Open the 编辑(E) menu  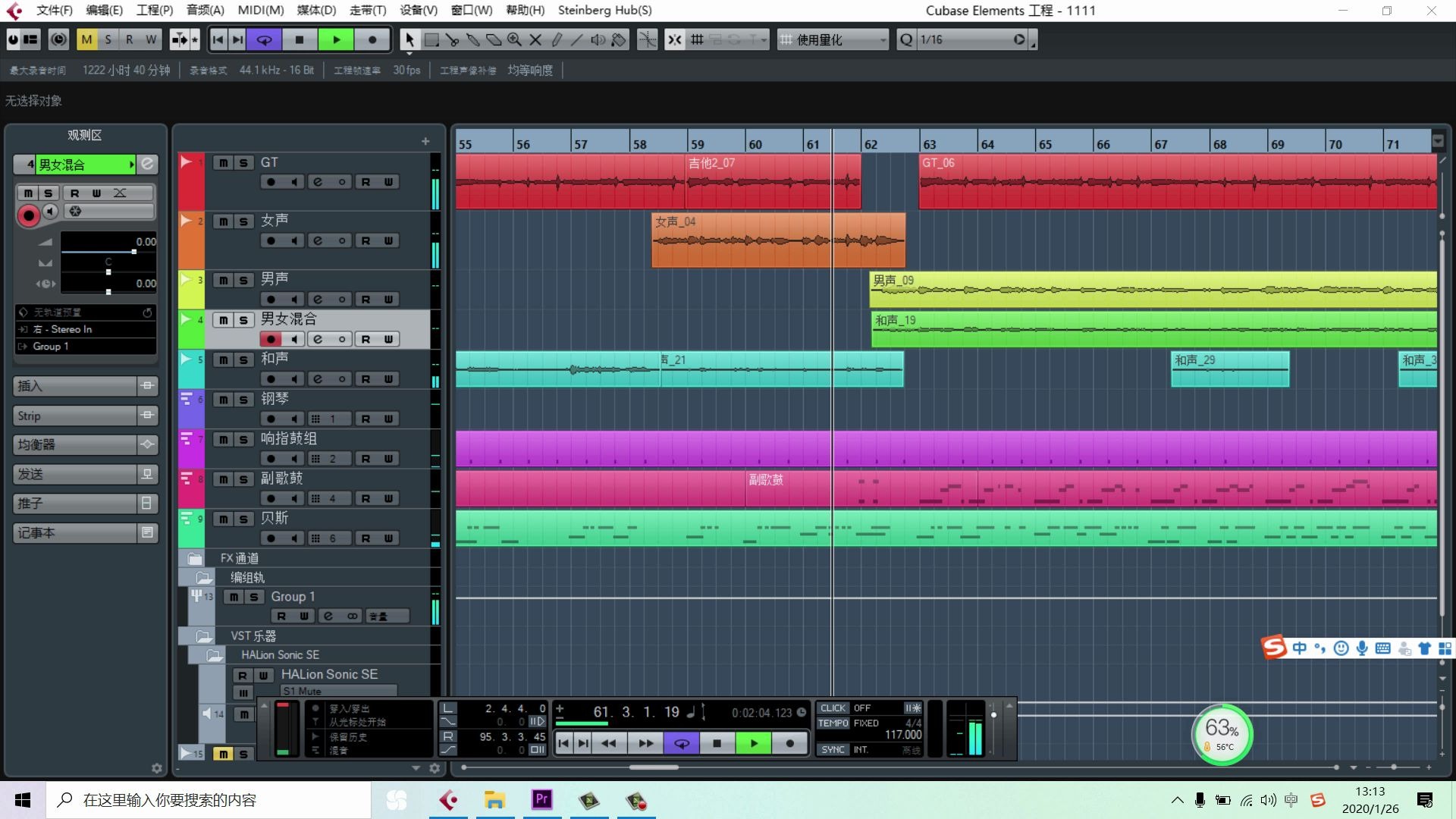coord(104,10)
